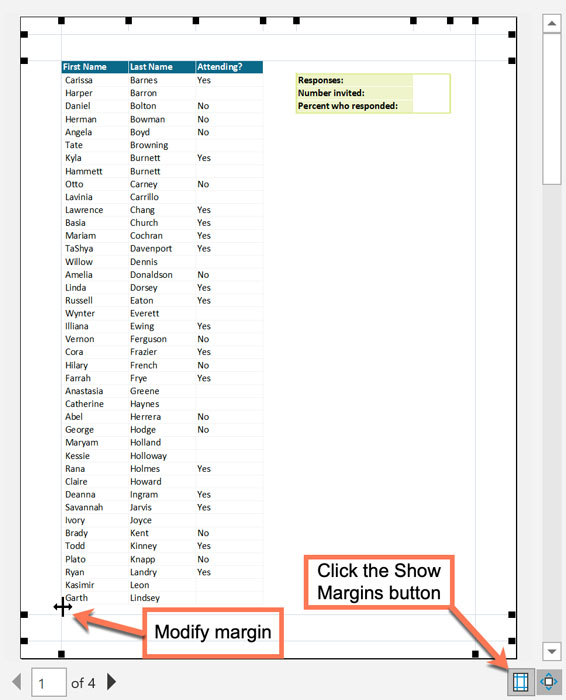Click the last name 'Browning'
The height and width of the screenshot is (700, 566).
pos(149,145)
